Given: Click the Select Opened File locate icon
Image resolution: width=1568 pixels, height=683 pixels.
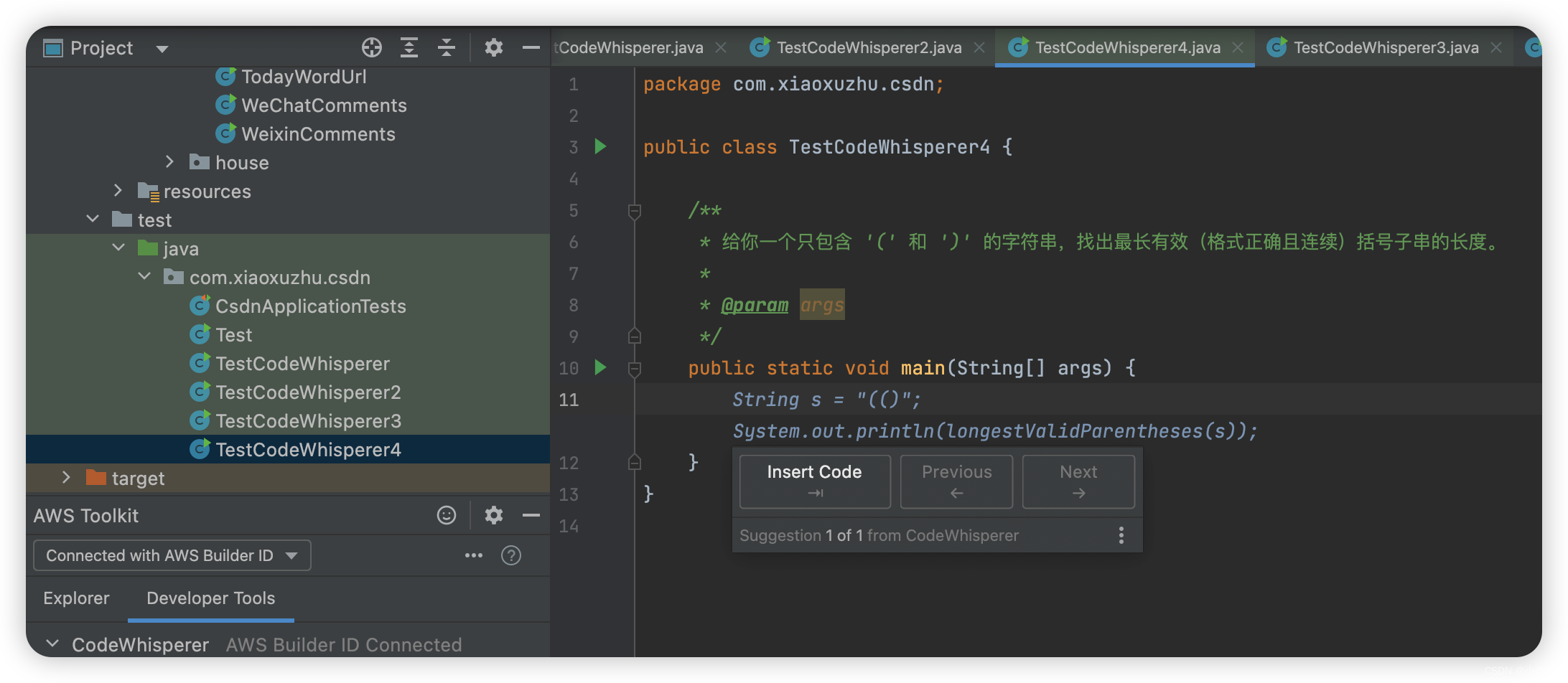Looking at the screenshot, I should (x=372, y=48).
